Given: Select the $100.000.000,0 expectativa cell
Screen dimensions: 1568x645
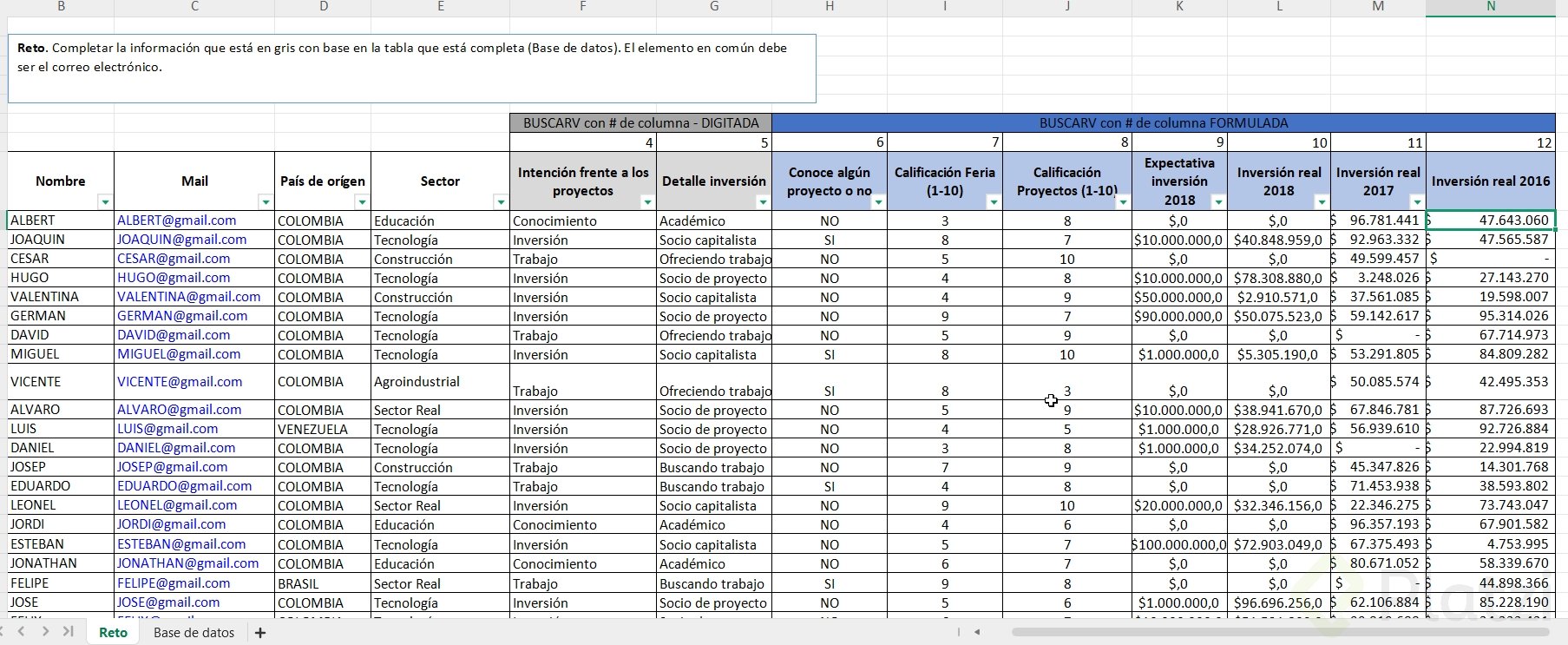Looking at the screenshot, I should (x=1179, y=544).
